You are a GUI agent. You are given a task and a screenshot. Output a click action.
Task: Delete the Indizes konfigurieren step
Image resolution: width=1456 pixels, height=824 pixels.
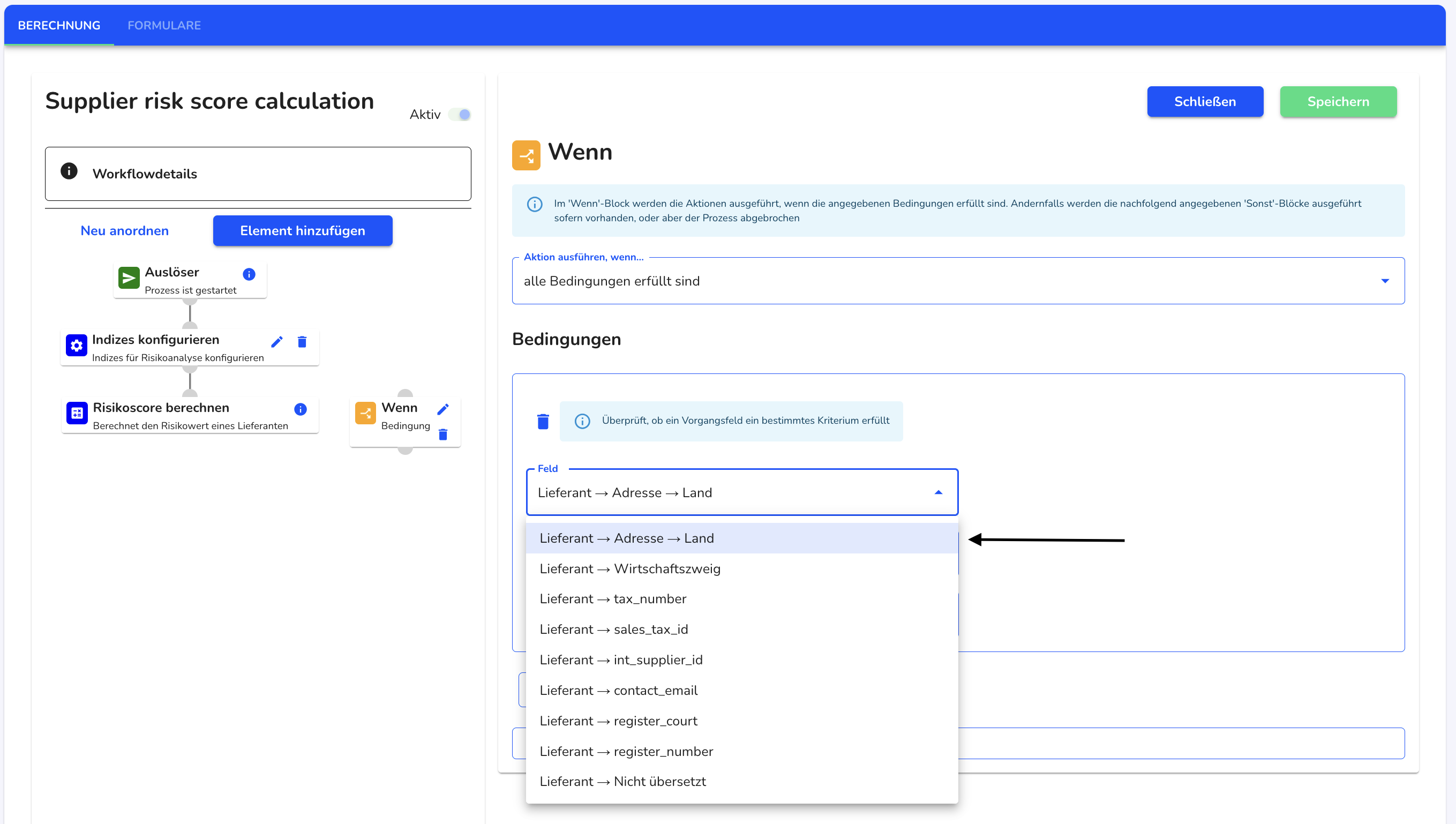(x=302, y=342)
